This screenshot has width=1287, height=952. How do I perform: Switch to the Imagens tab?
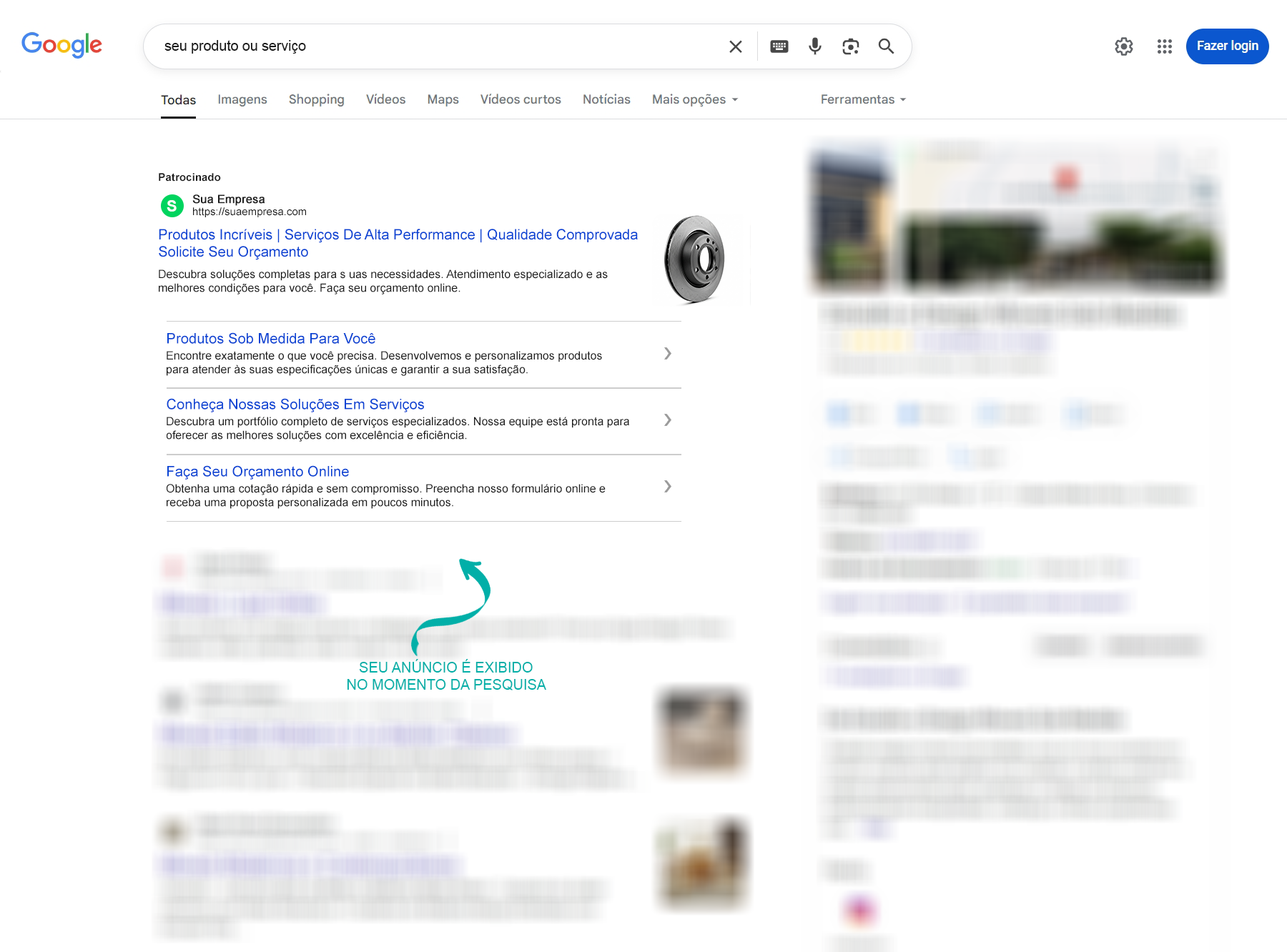point(242,99)
